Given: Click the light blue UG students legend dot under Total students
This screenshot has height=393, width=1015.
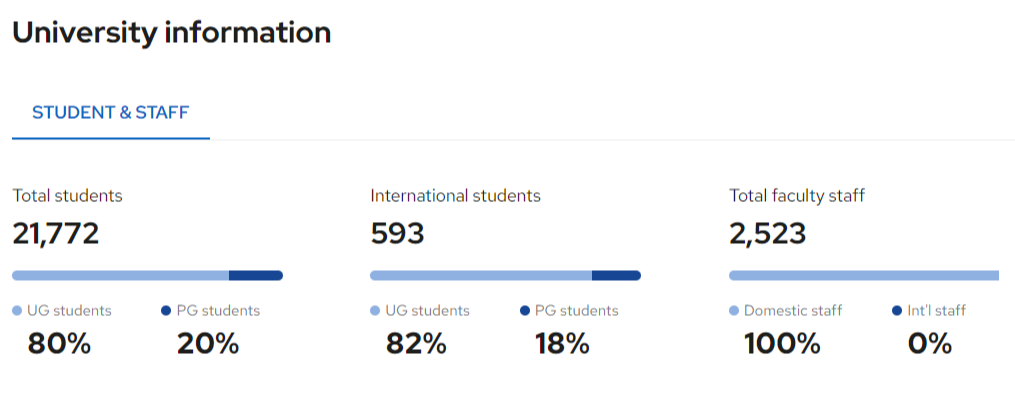Looking at the screenshot, I should coord(17,311).
